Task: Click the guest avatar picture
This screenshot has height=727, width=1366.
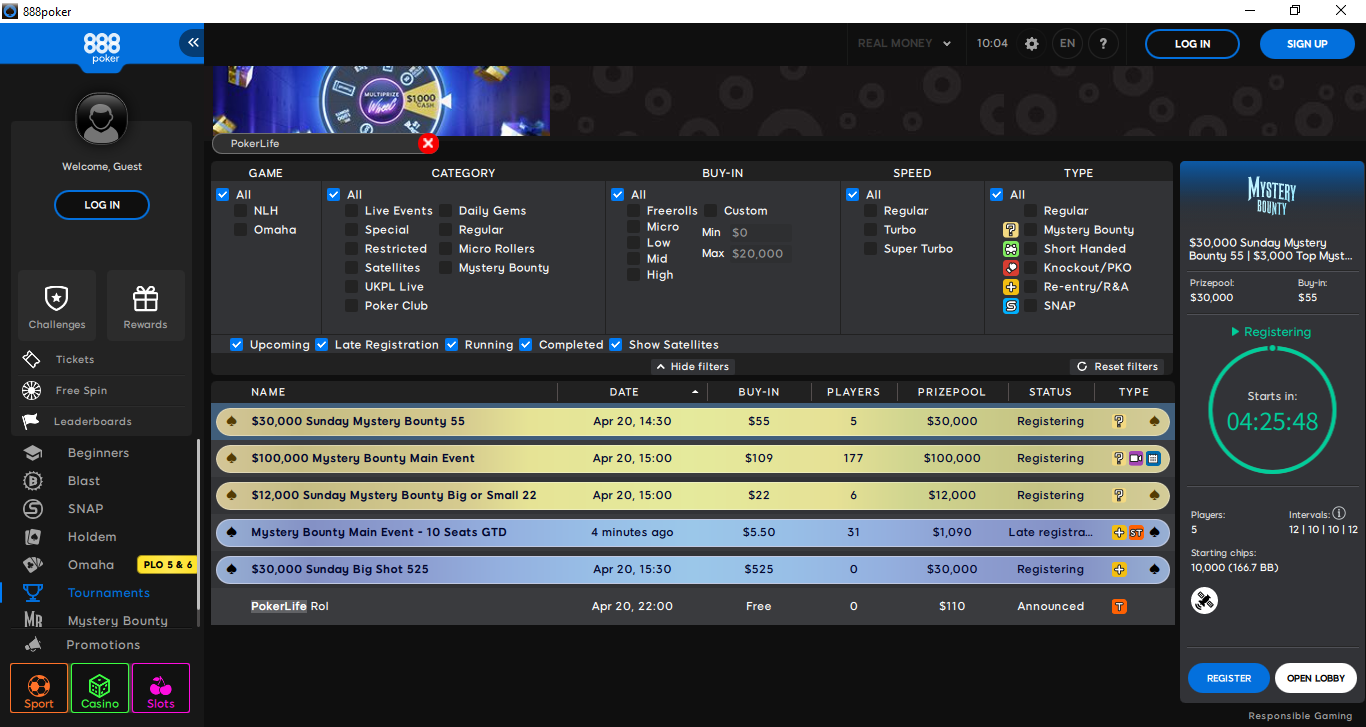Action: (102, 119)
